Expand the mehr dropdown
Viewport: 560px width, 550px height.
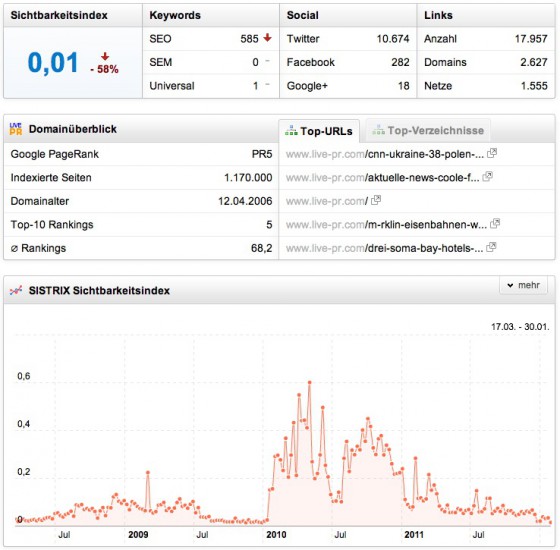523,285
